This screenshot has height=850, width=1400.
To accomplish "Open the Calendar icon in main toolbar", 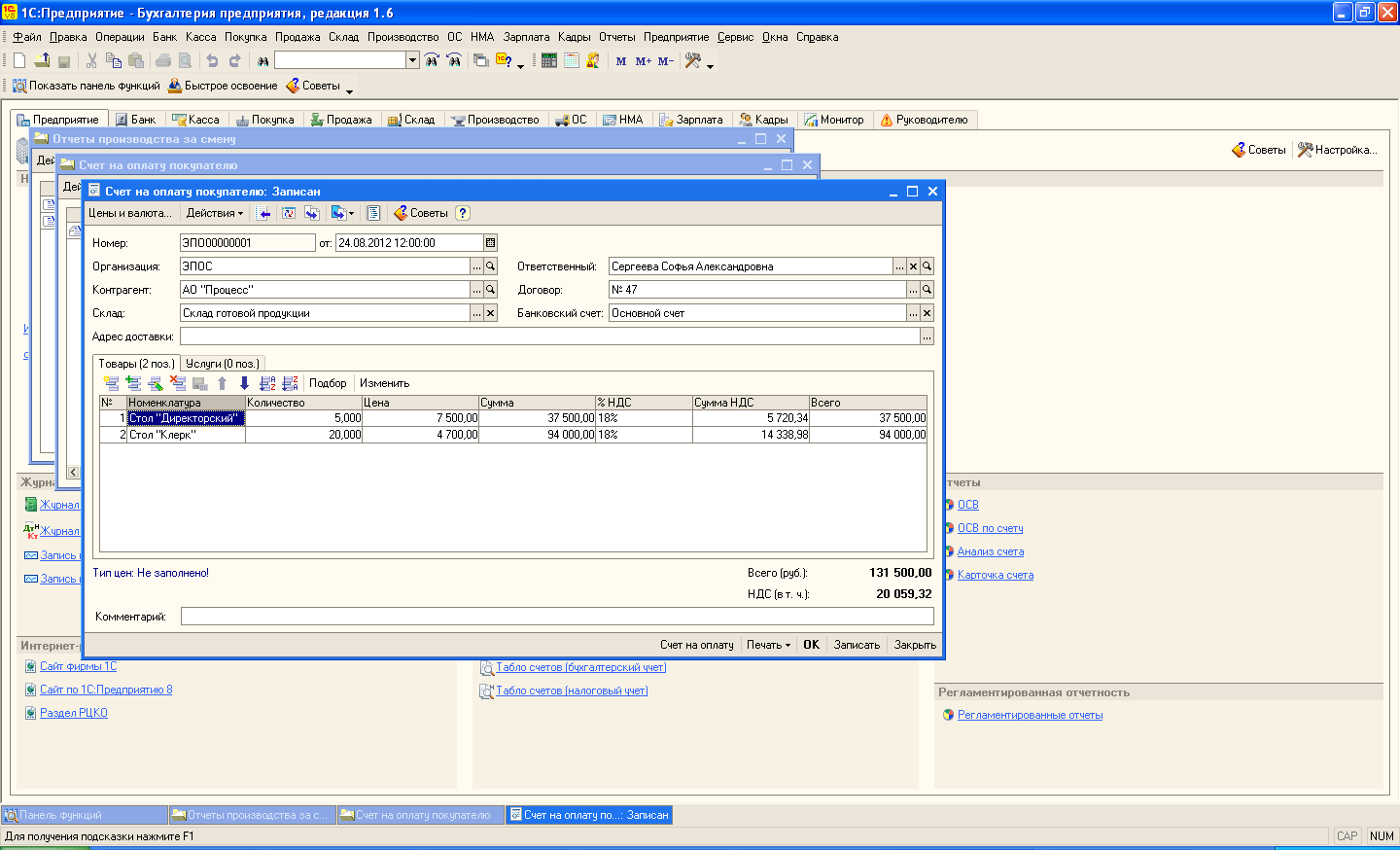I will pyautogui.click(x=572, y=60).
